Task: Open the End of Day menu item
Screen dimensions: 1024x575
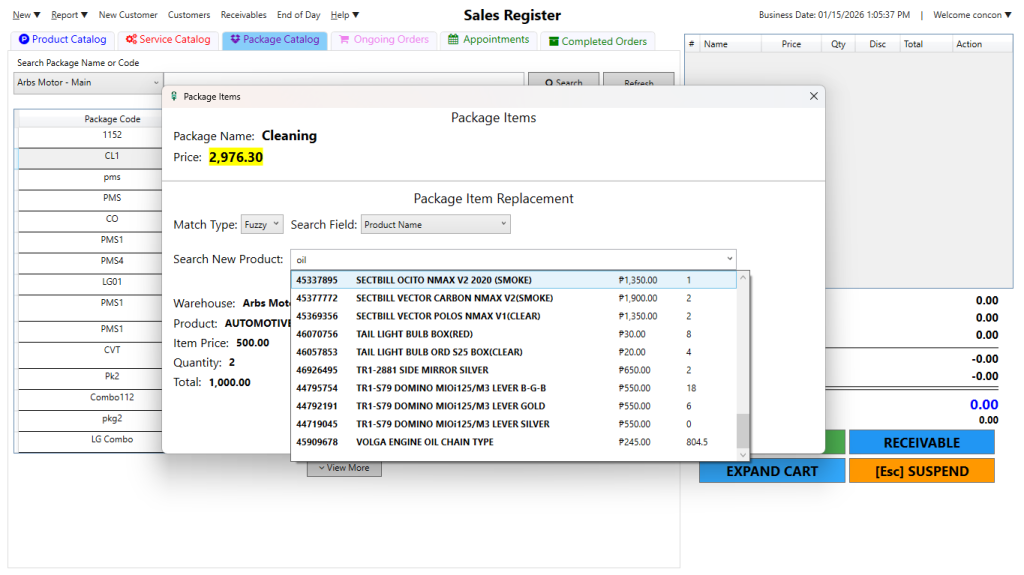Action: point(298,15)
